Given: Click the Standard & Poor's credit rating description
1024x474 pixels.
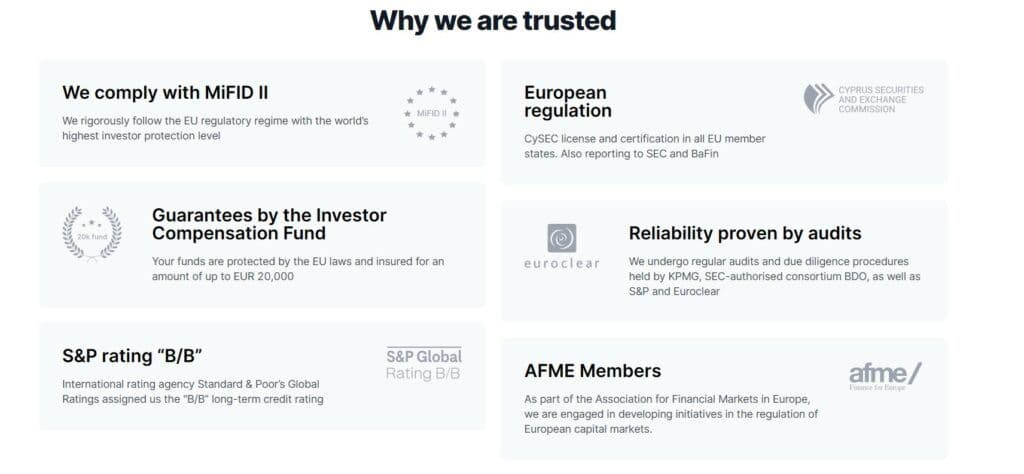Looking at the screenshot, I should click(192, 391).
